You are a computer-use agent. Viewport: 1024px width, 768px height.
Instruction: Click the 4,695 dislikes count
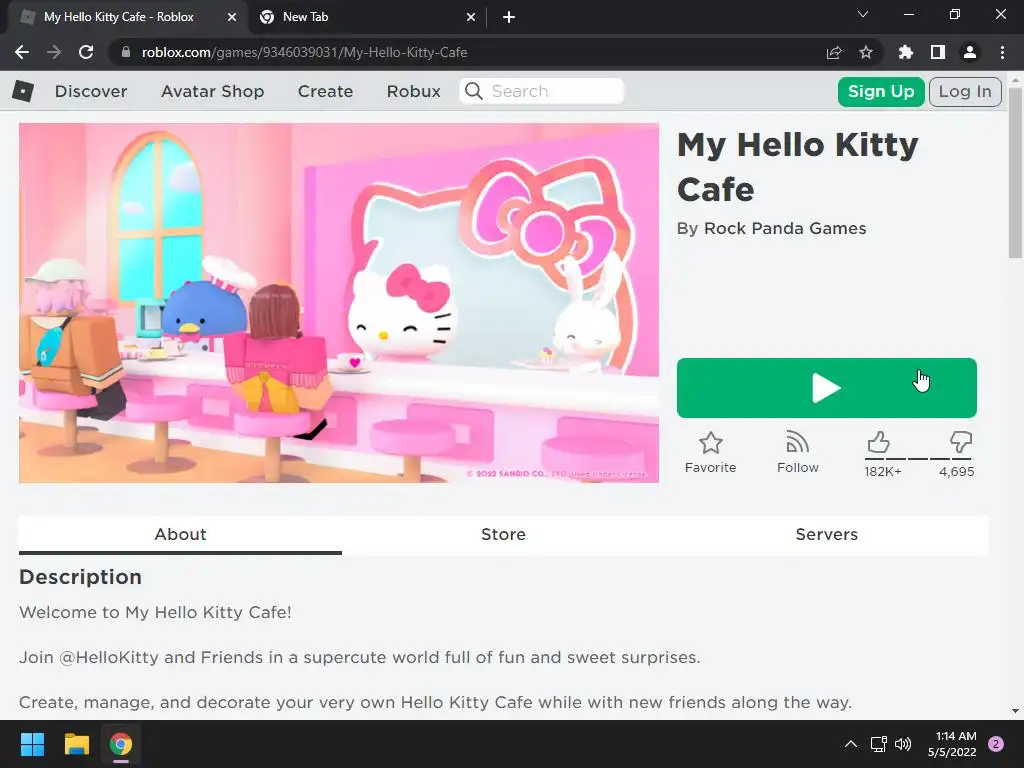pyautogui.click(x=957, y=472)
